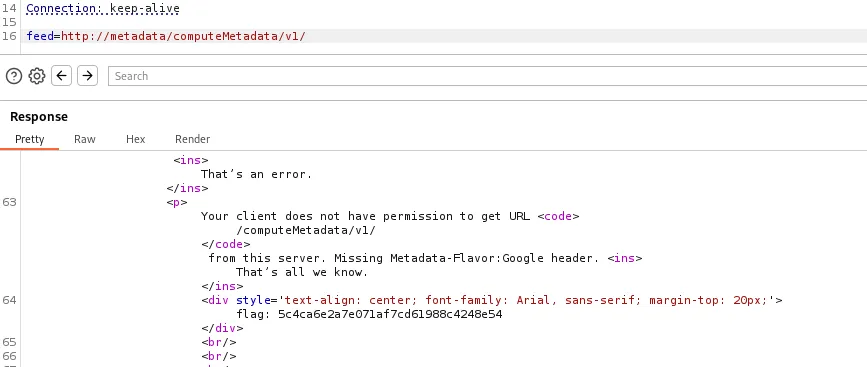
Task: Open the help question mark icon
Action: 14,76
